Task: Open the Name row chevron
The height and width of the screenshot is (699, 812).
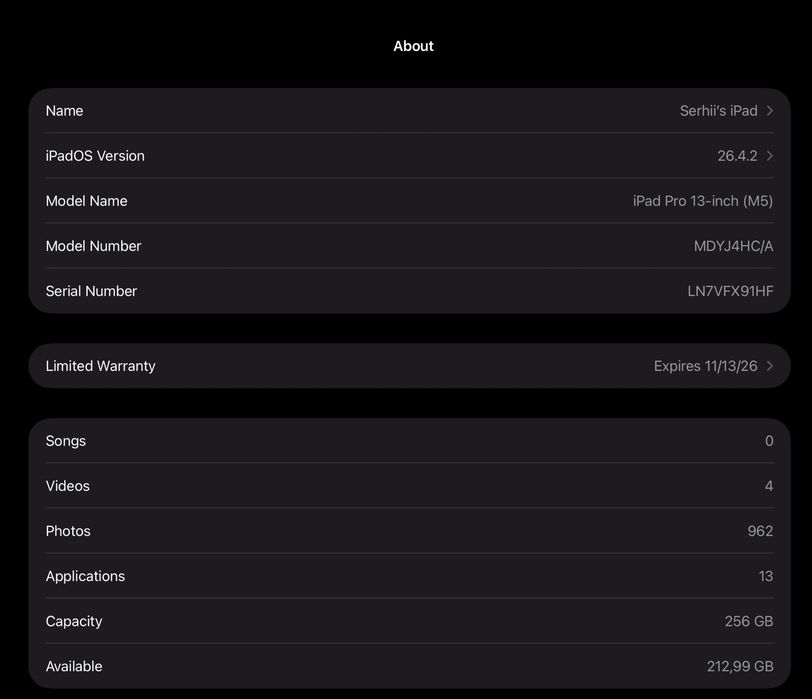Action: coord(770,111)
